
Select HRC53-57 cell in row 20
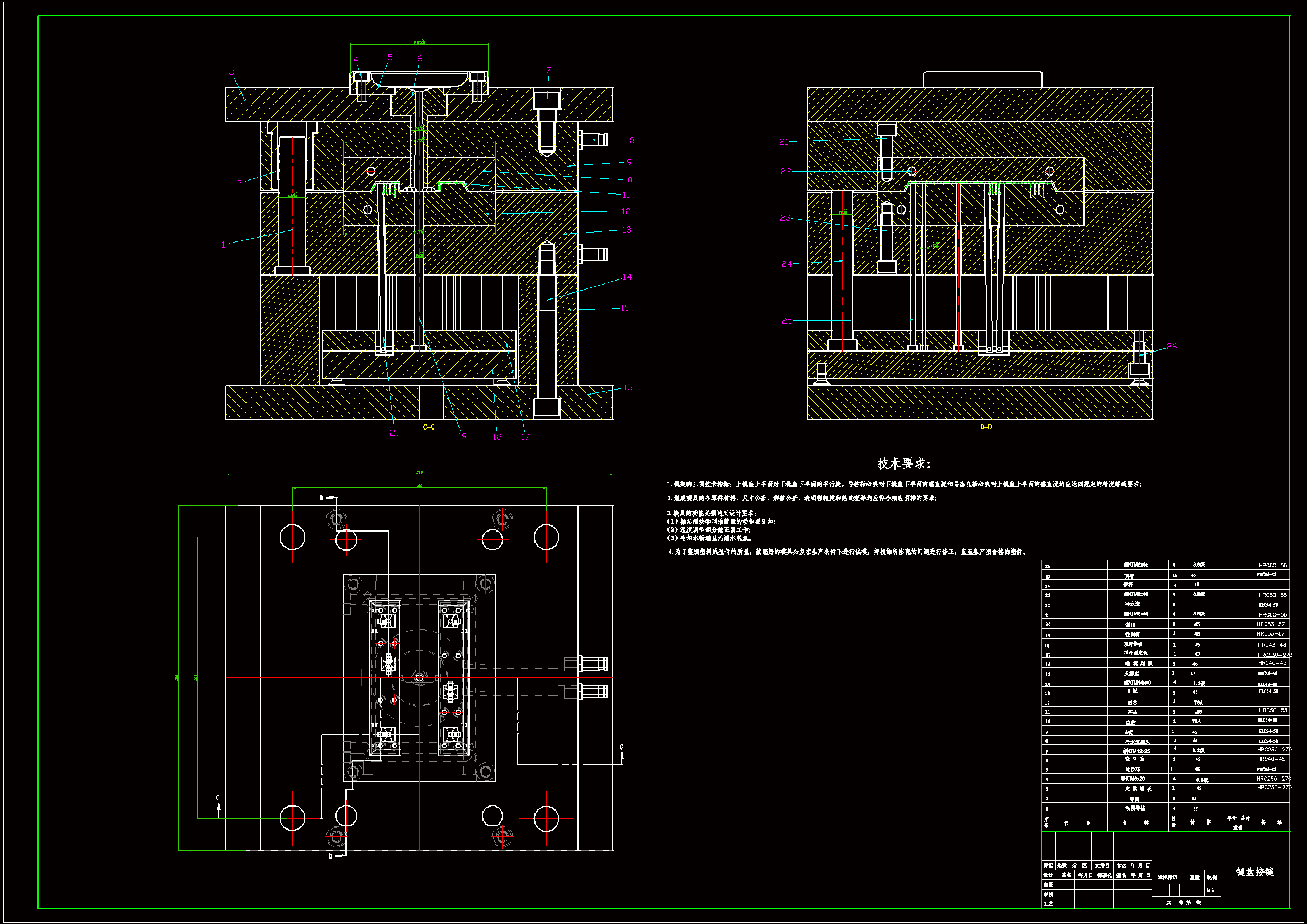tap(1270, 624)
